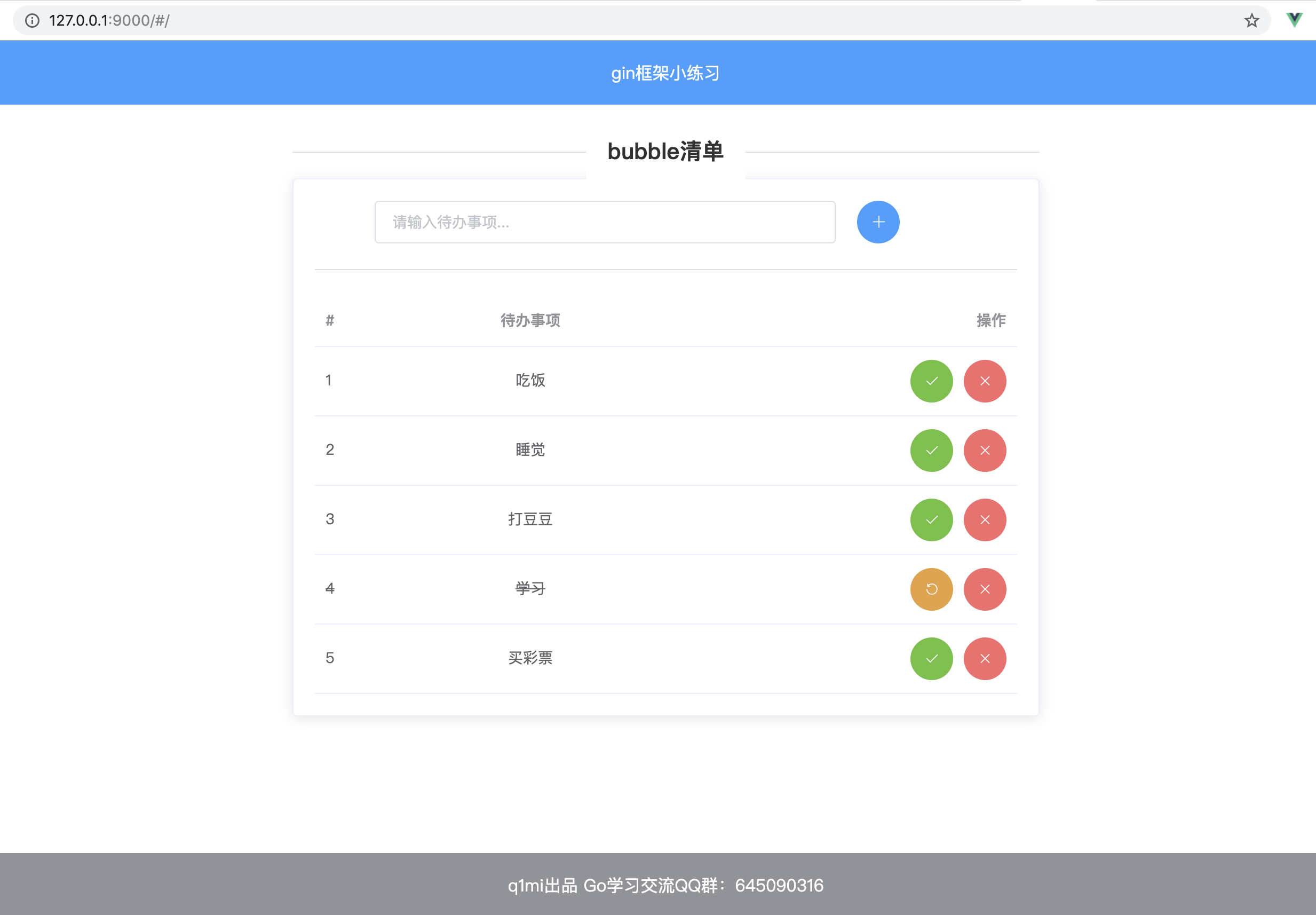Mark 吃饭 as done with green check
Viewport: 1316px width, 915px height.
pyautogui.click(x=931, y=381)
